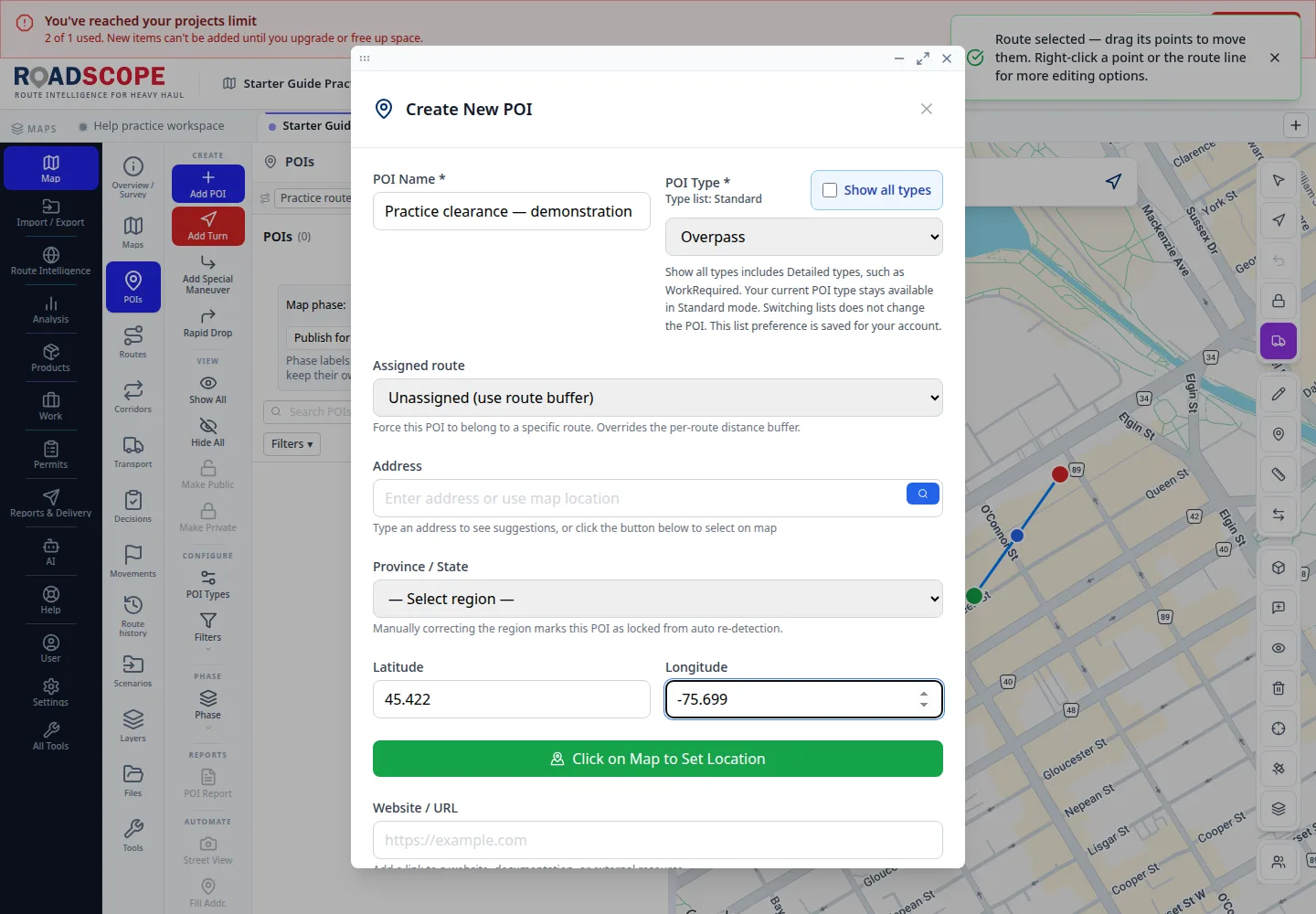Open the Layers panel icon
The width and height of the screenshot is (1316, 914).
point(133,726)
